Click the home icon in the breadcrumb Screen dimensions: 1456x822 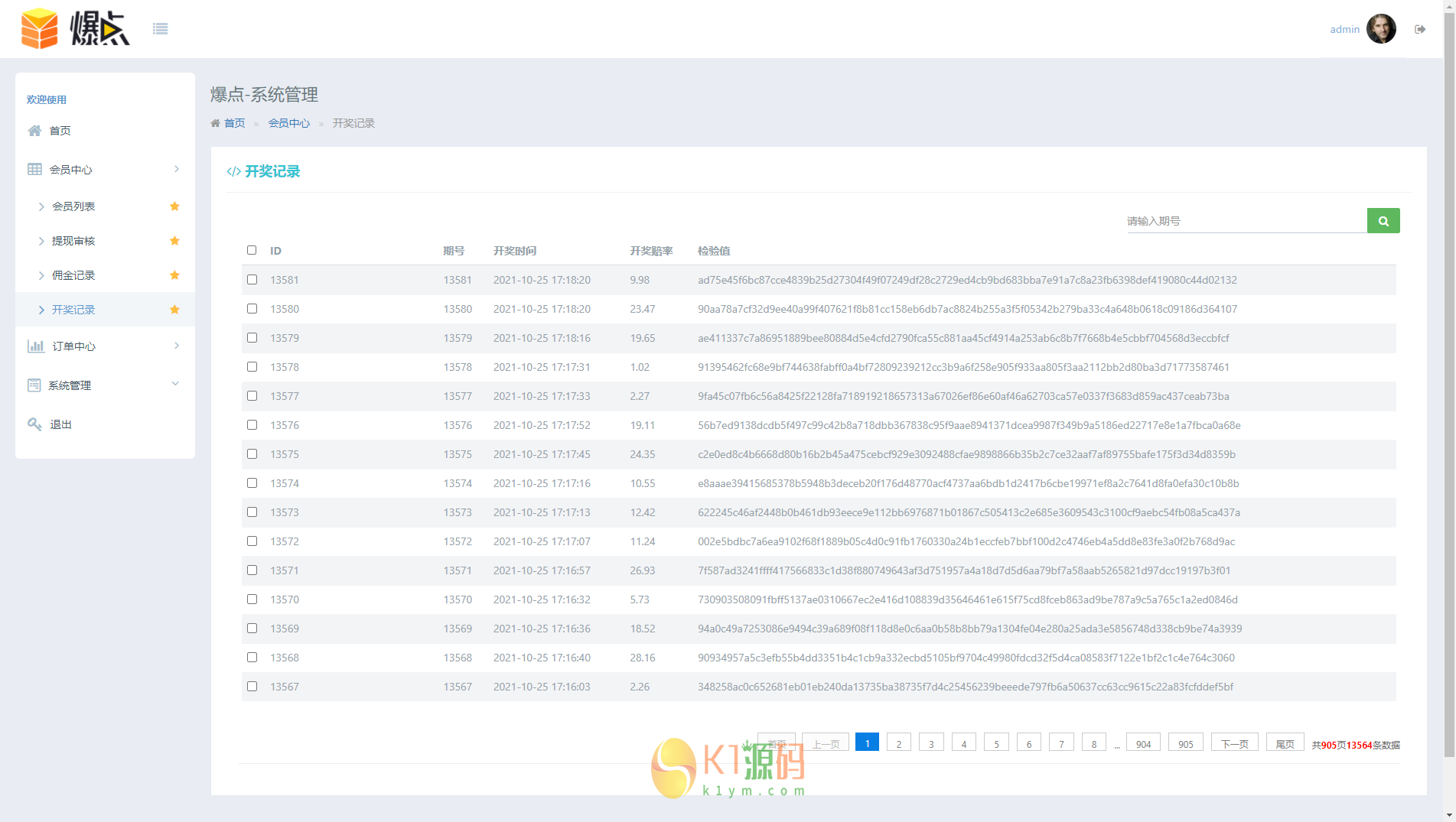(215, 123)
